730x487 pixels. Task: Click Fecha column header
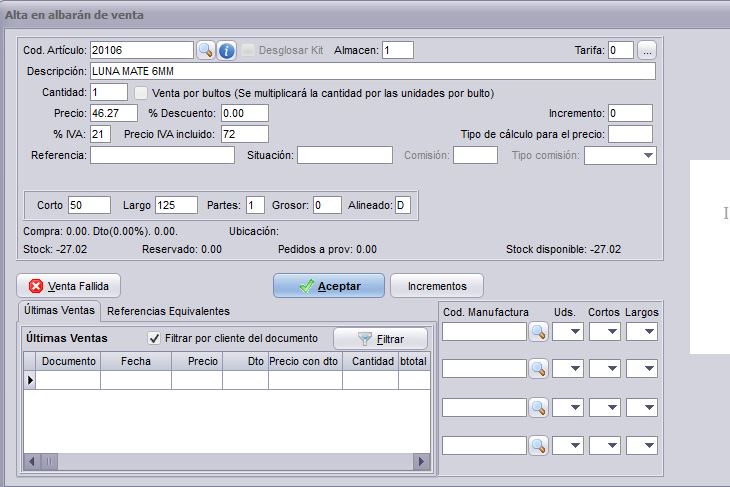[135, 361]
